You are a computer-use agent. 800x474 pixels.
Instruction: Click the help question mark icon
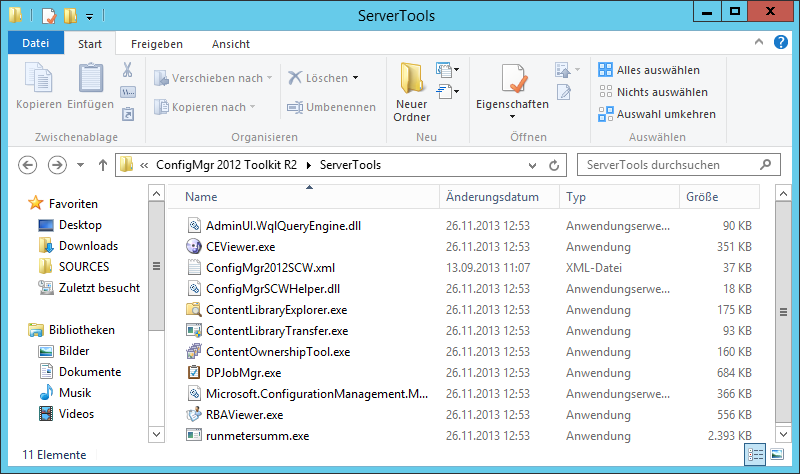[x=781, y=42]
